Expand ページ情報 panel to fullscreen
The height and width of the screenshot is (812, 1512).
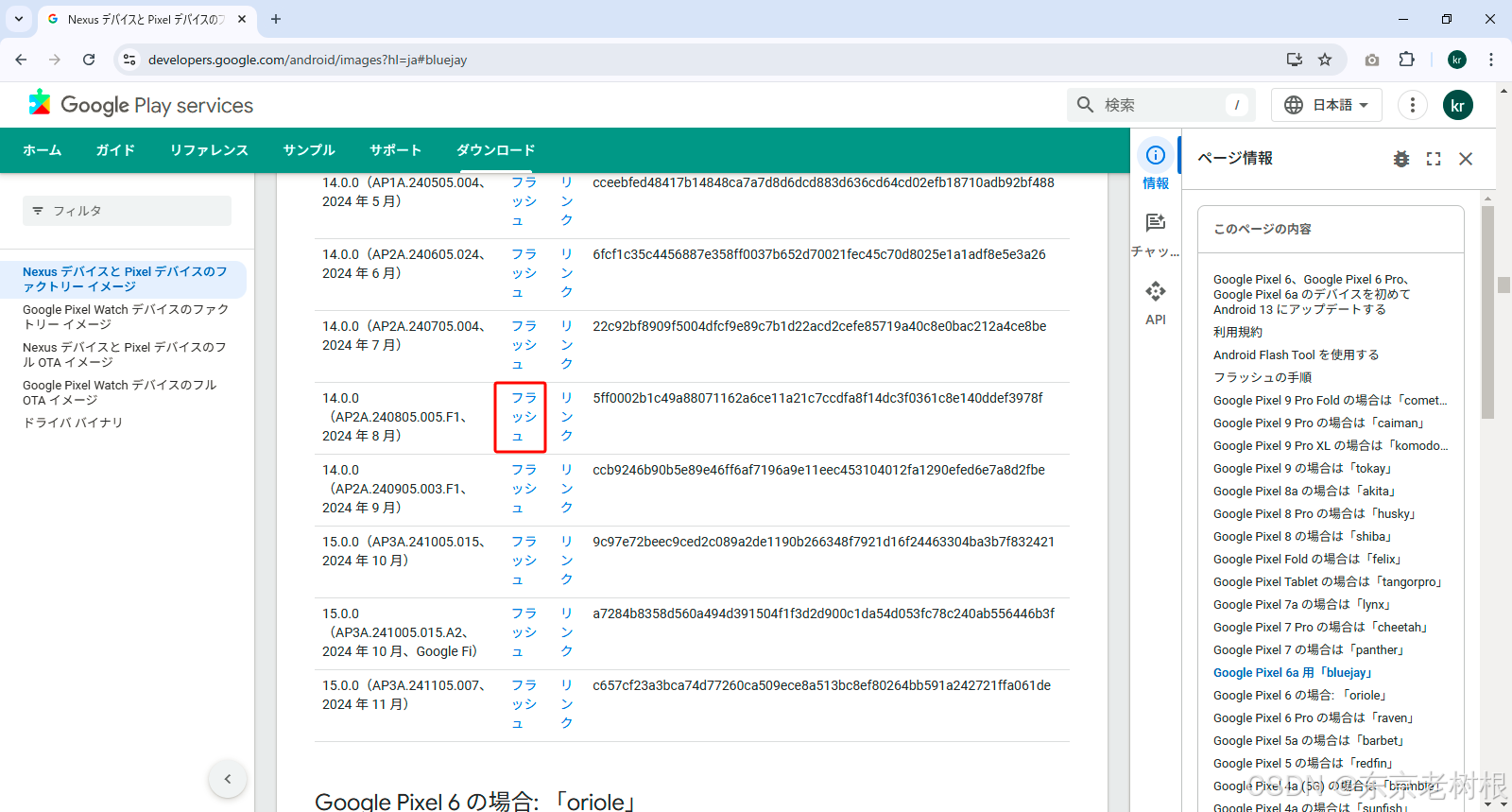click(x=1434, y=159)
